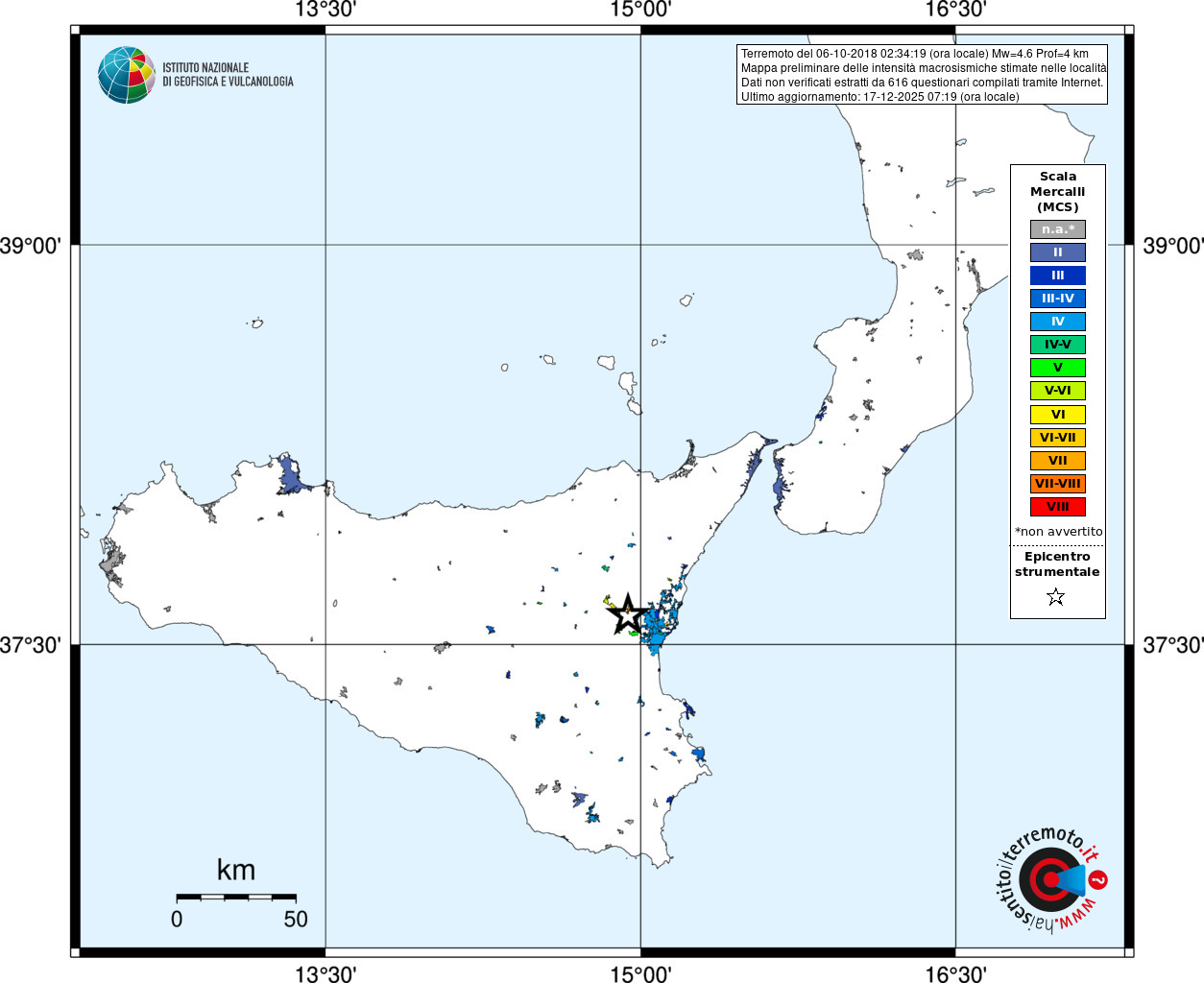The image size is (1204, 983).
Task: Click the INGV globe logo
Action: click(x=127, y=75)
